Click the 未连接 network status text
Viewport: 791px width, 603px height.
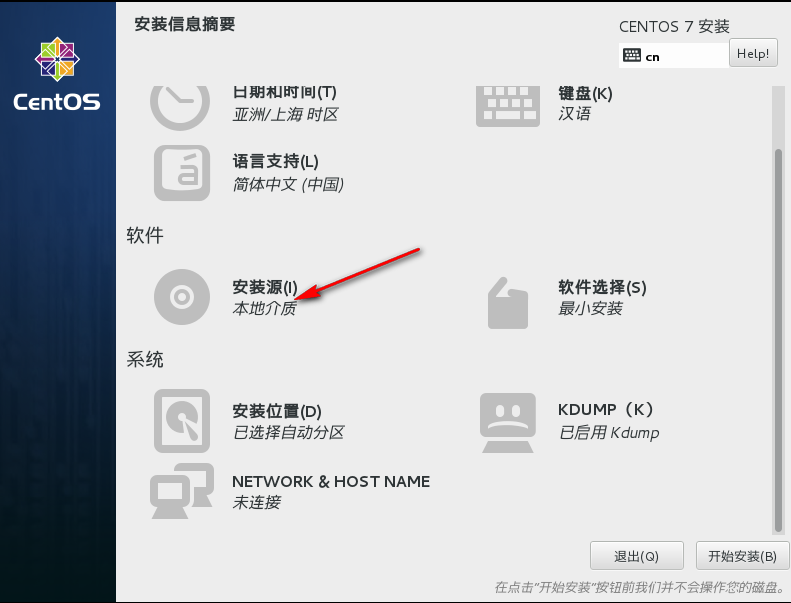pos(256,503)
